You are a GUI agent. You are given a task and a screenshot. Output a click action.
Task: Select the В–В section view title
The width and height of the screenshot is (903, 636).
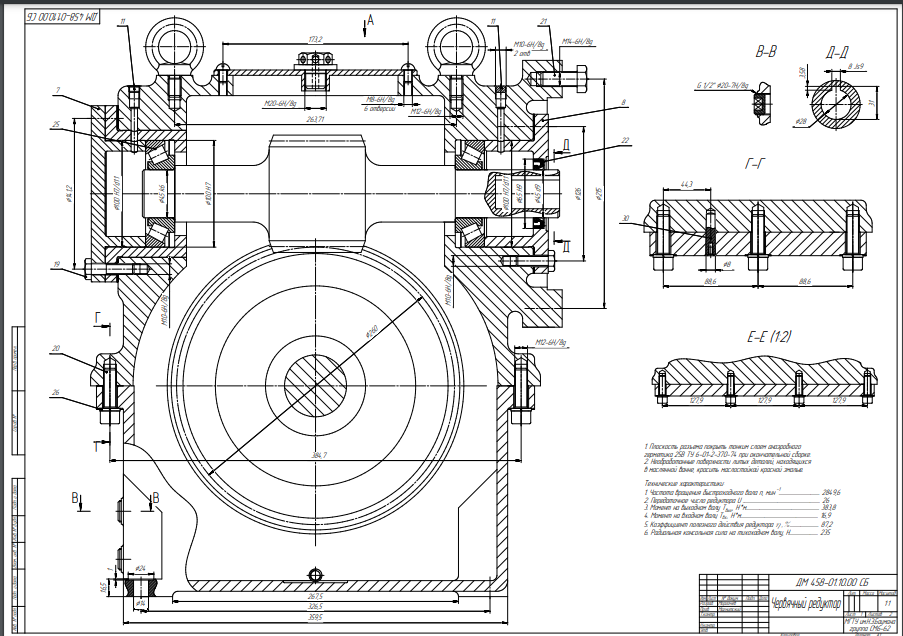tap(768, 49)
